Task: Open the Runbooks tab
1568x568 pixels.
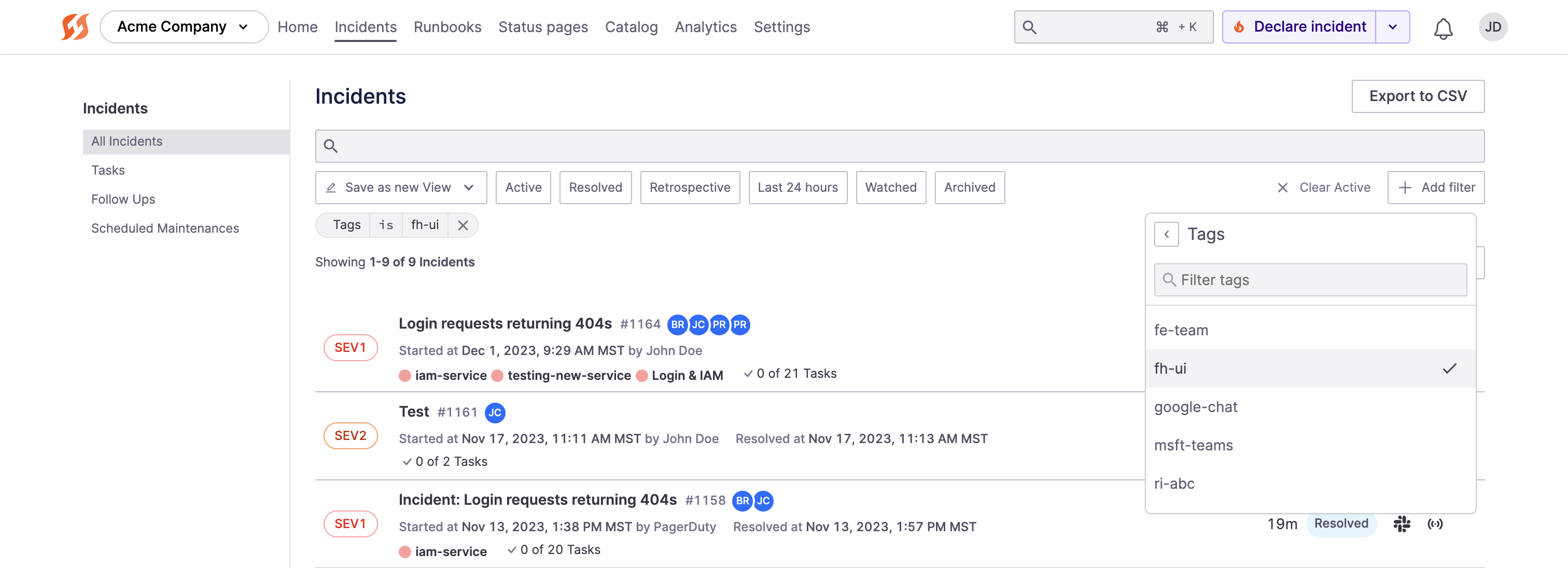Action: [x=447, y=27]
